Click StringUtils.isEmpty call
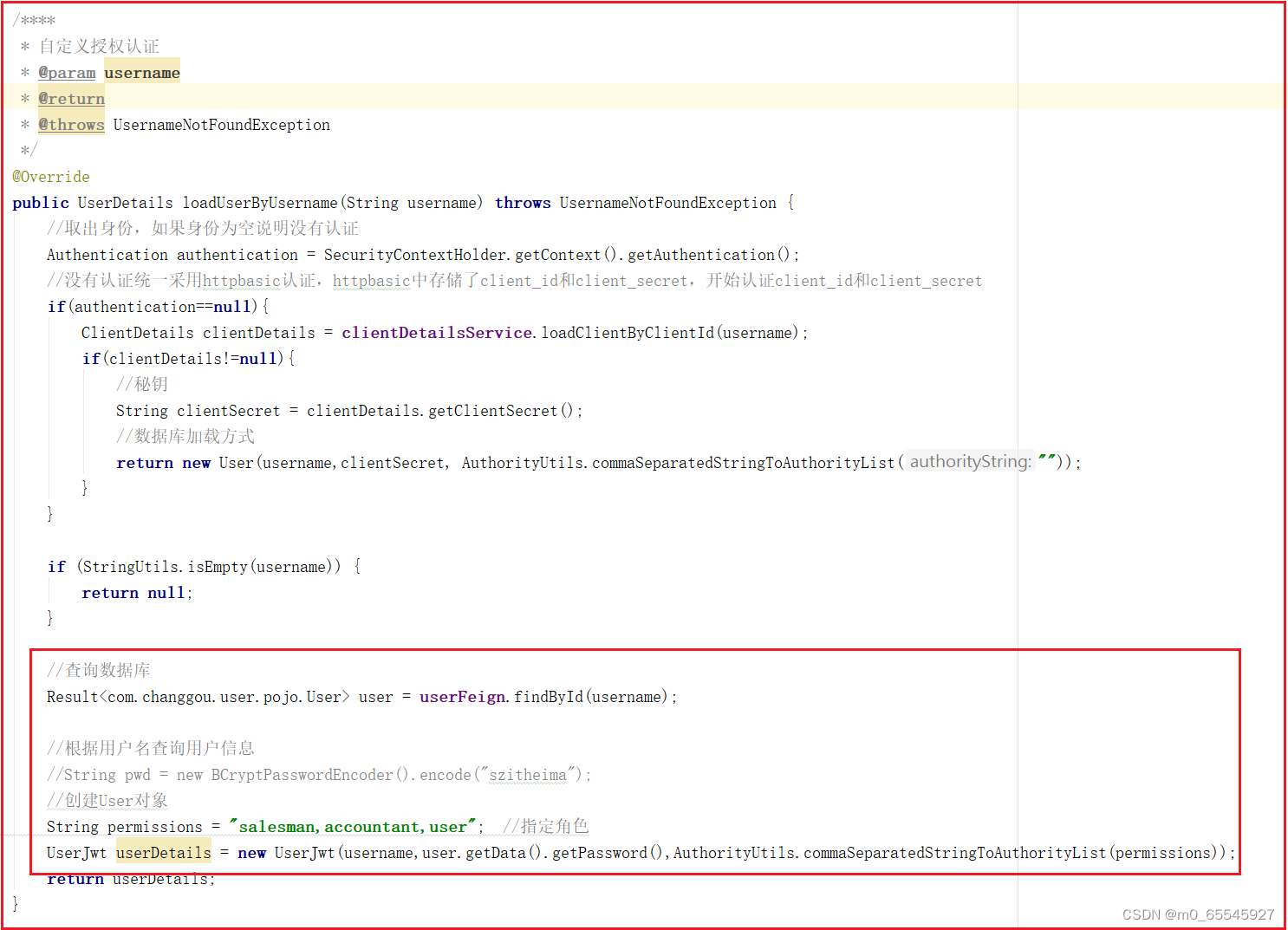Image resolution: width=1288 pixels, height=930 pixels. (x=165, y=567)
